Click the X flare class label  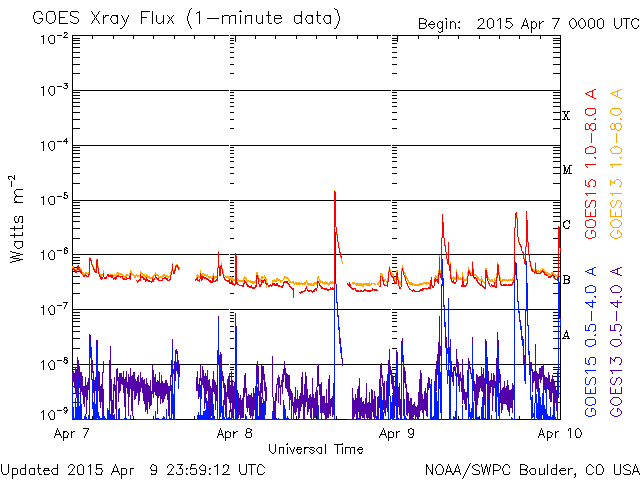click(x=566, y=116)
